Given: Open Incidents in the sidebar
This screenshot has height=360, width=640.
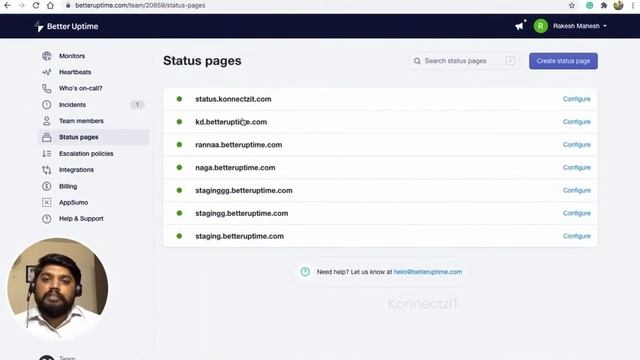Looking at the screenshot, I should (72, 104).
